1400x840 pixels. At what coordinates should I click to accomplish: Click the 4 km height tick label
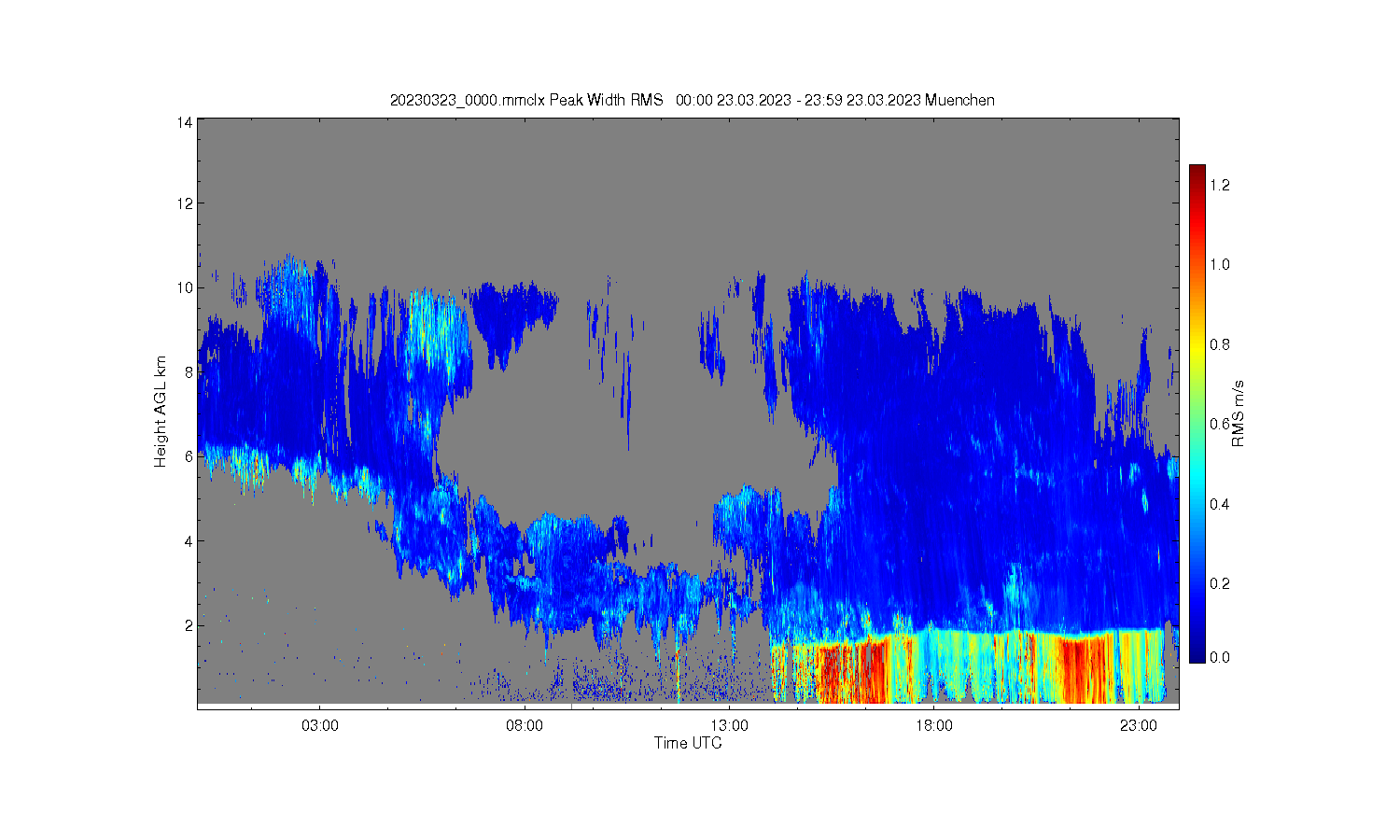pos(189,540)
